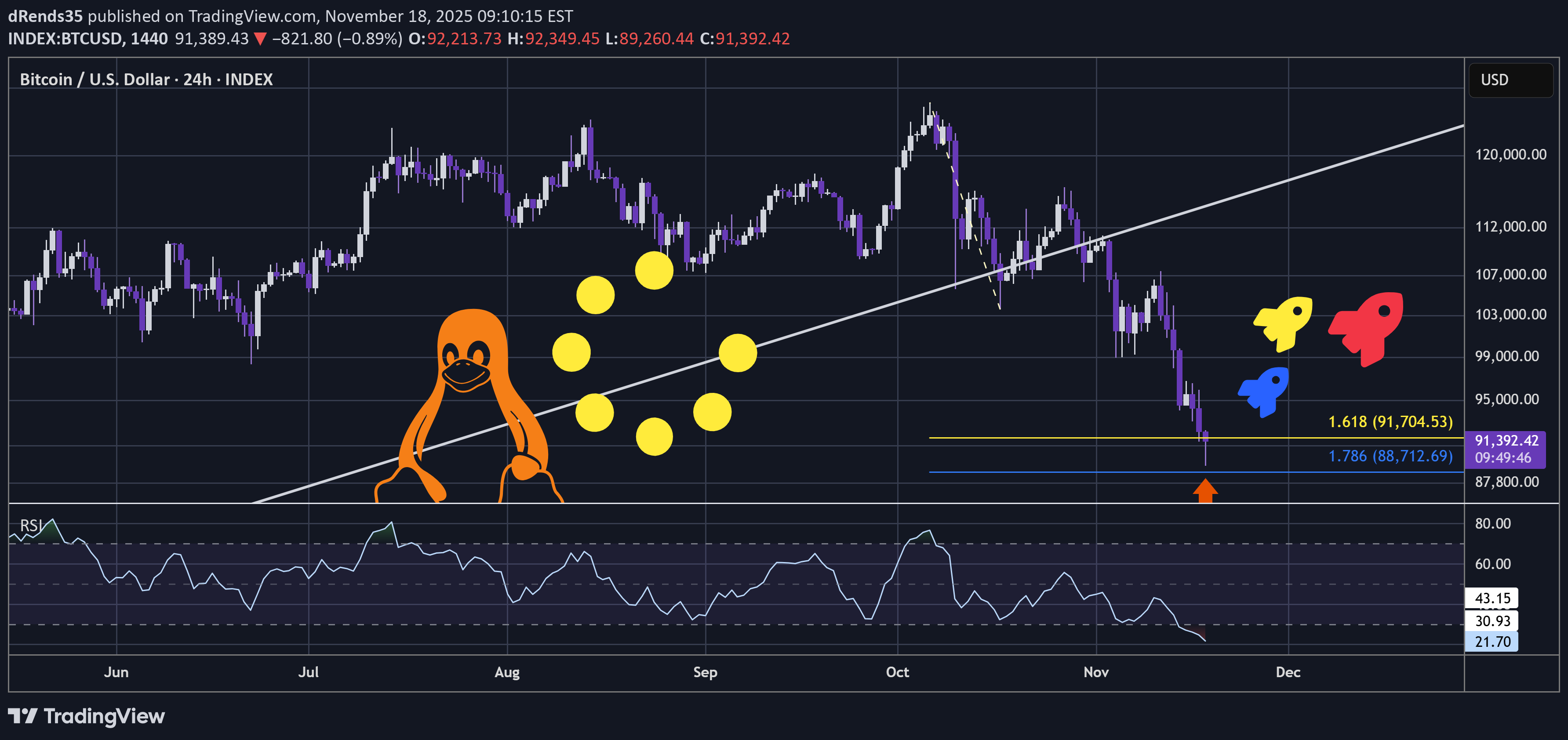1568x740 pixels.
Task: Click the INDEX:BTCUSD symbol text
Action: [x=65, y=39]
